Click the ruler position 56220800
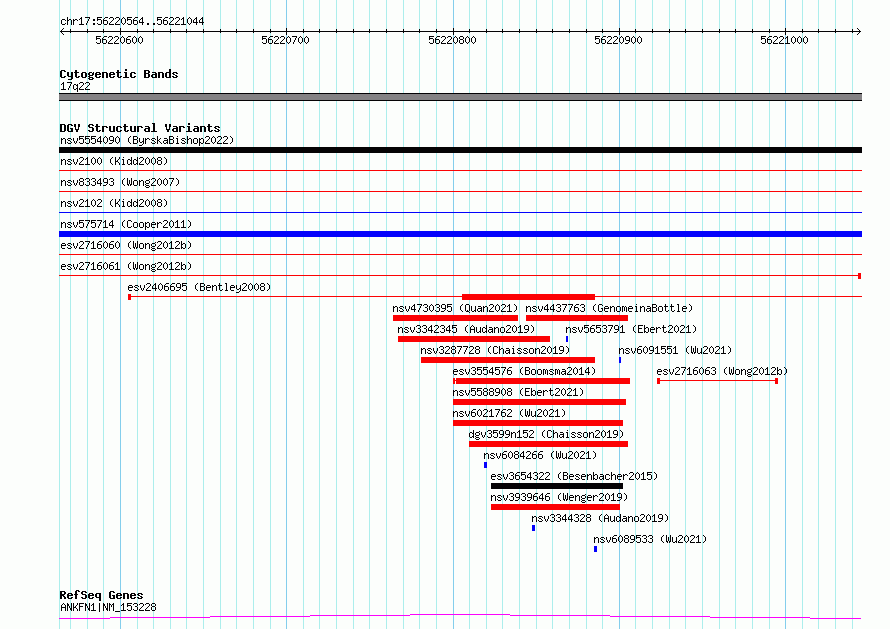Viewport: 890px width, 629px height. point(452,40)
